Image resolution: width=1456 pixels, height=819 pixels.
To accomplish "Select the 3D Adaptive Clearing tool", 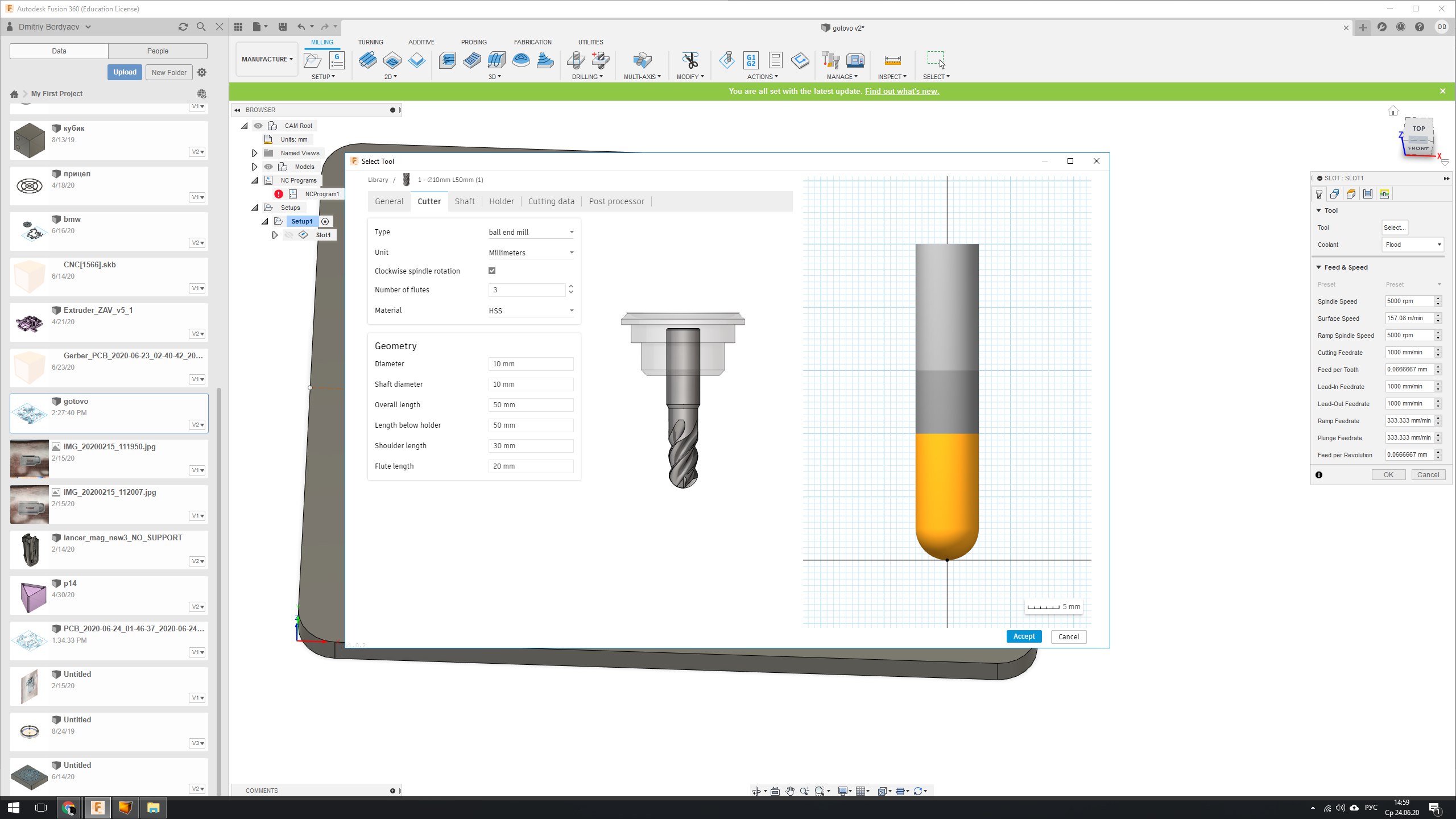I will pos(447,60).
